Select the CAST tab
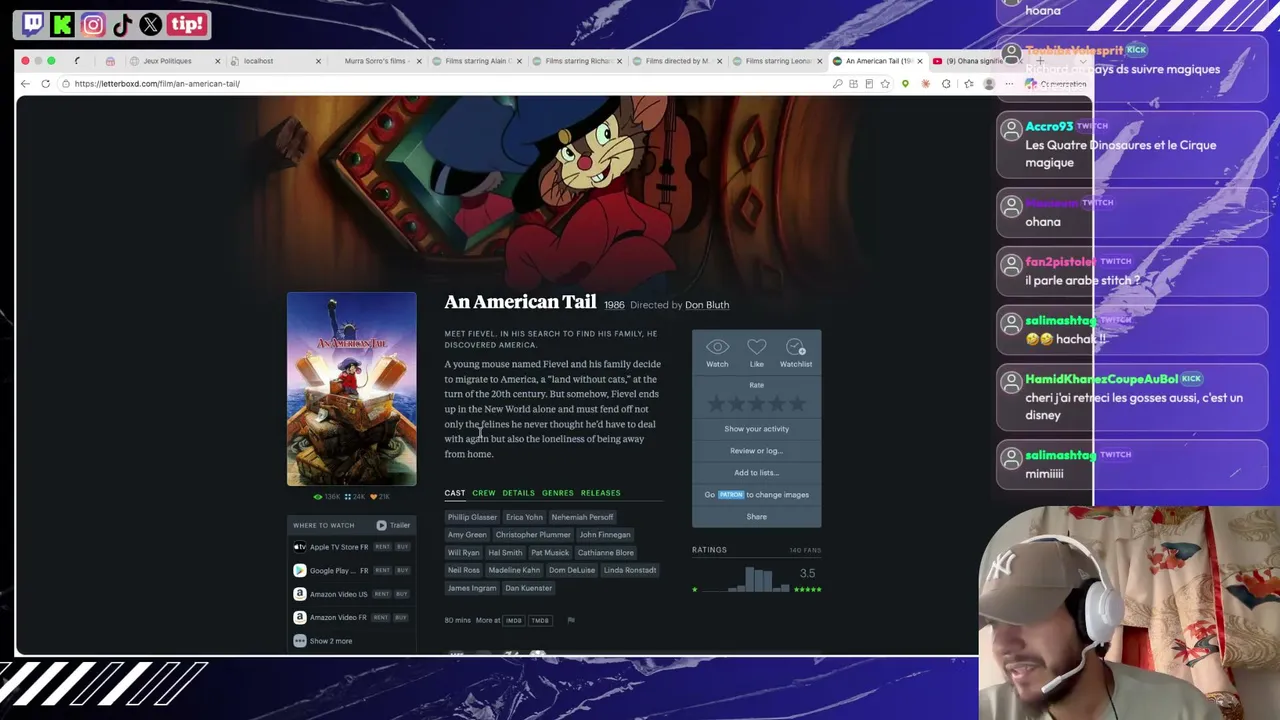This screenshot has width=1280, height=720. coord(455,493)
